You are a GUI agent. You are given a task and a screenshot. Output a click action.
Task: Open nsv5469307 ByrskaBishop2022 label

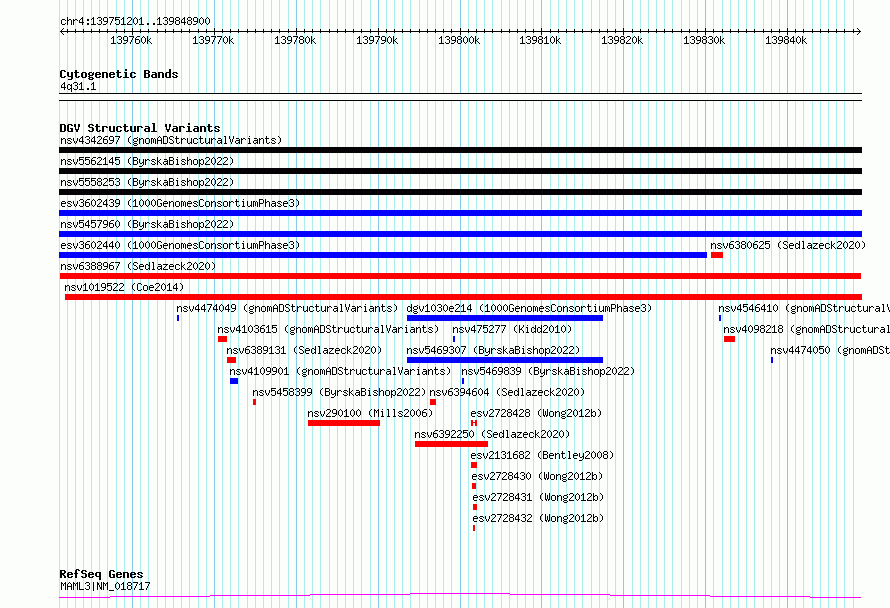(493, 350)
